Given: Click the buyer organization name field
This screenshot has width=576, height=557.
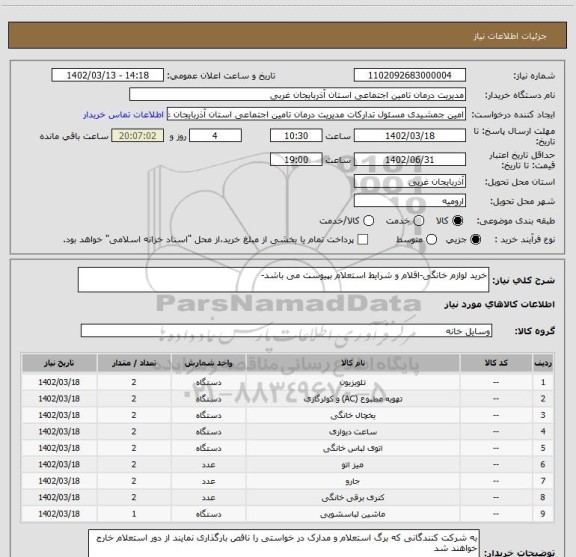Looking at the screenshot, I should [x=298, y=95].
